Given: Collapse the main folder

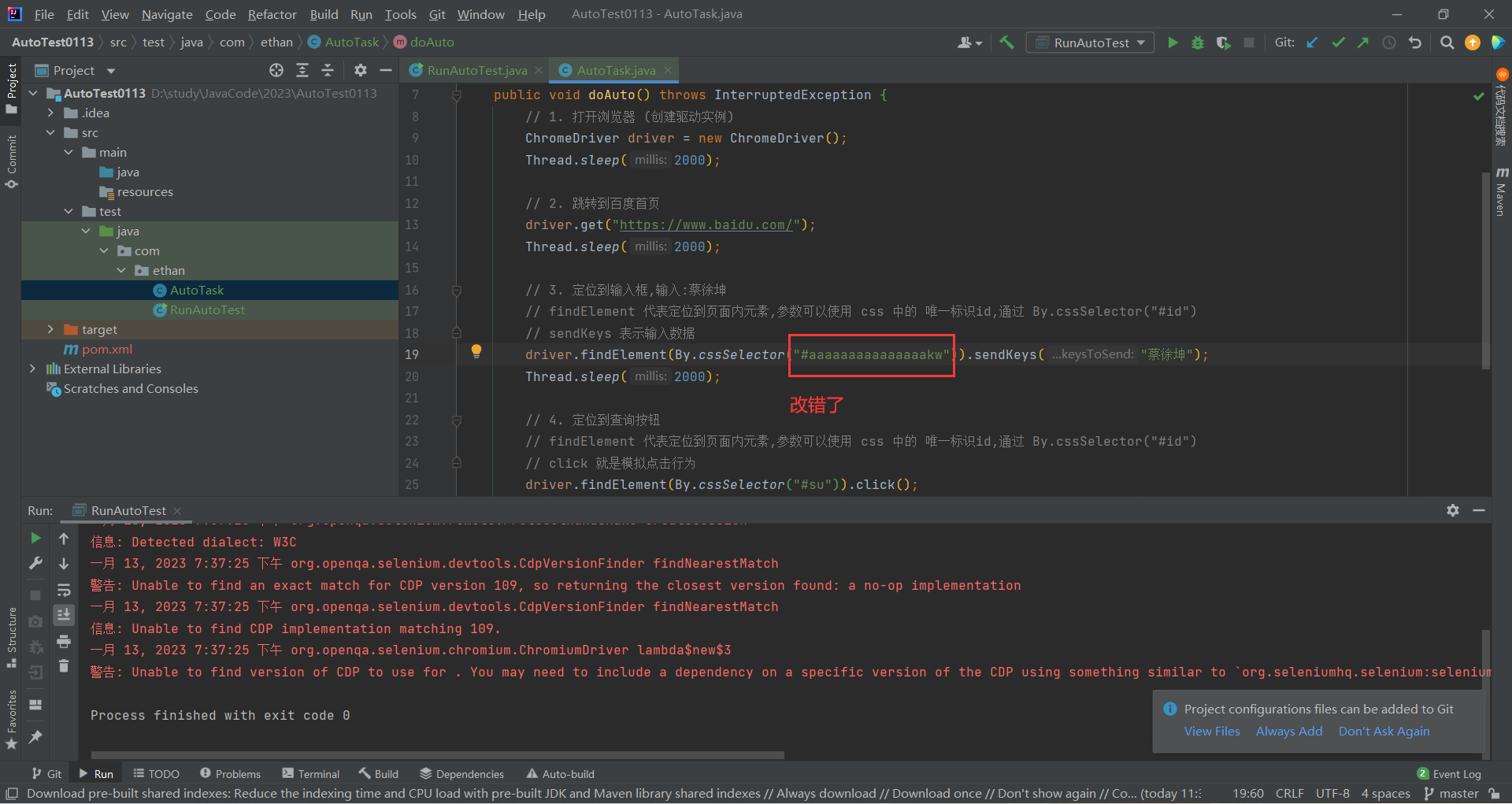Looking at the screenshot, I should click(69, 152).
